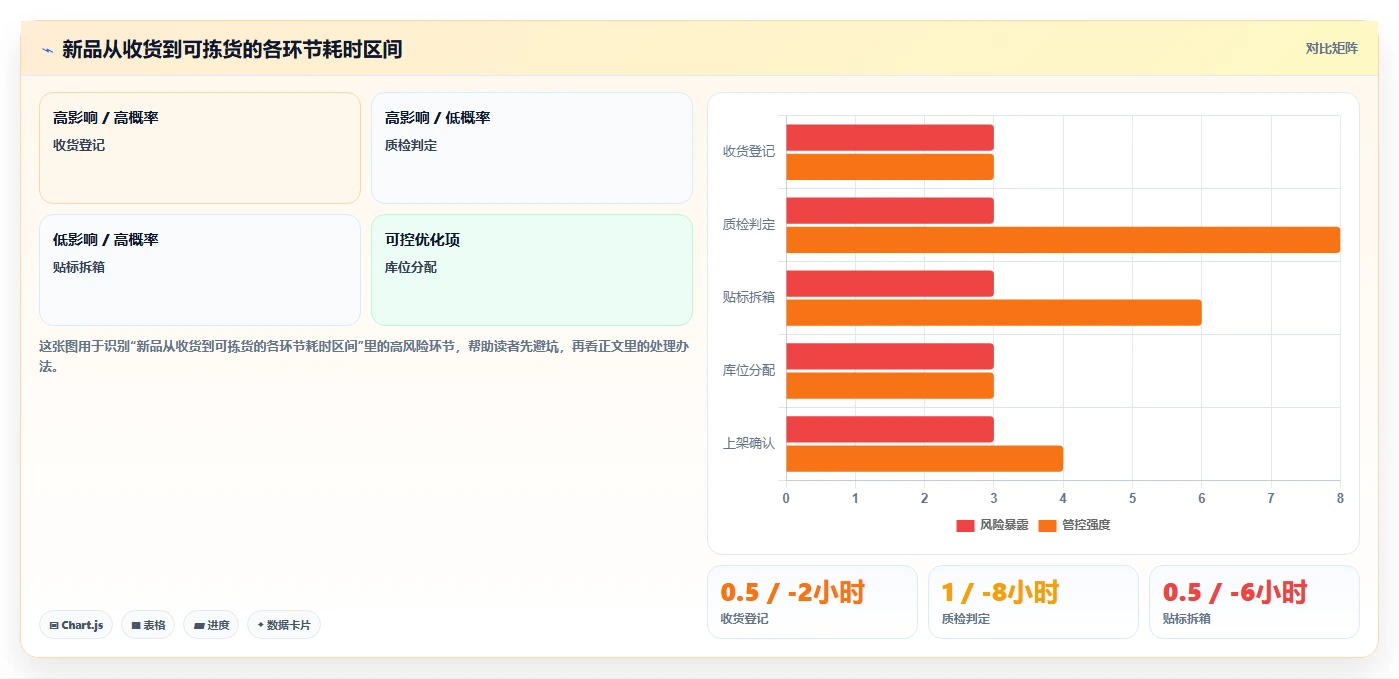Screen dimensions: 1399x679
Task: Click the 质检判定 axis label
Action: point(749,225)
